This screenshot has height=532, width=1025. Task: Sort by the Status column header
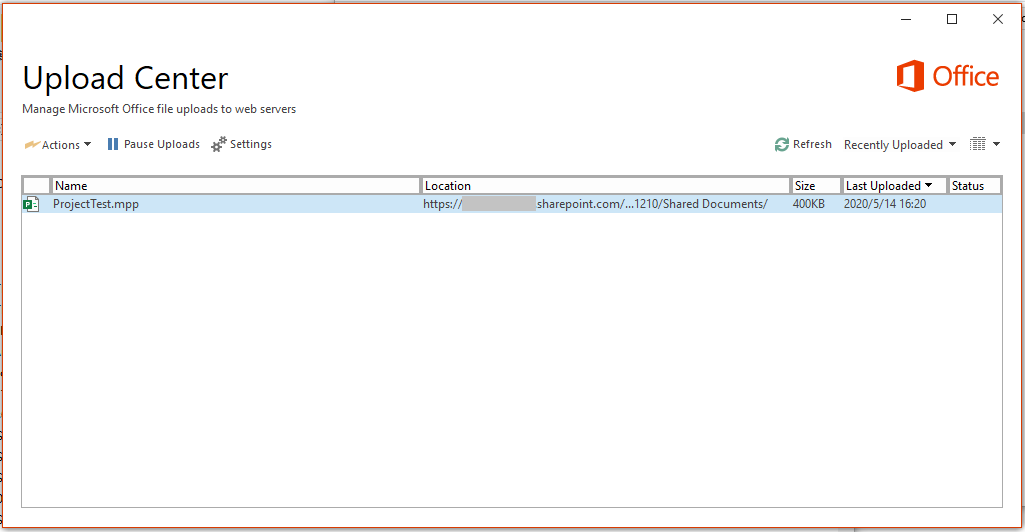(x=974, y=186)
